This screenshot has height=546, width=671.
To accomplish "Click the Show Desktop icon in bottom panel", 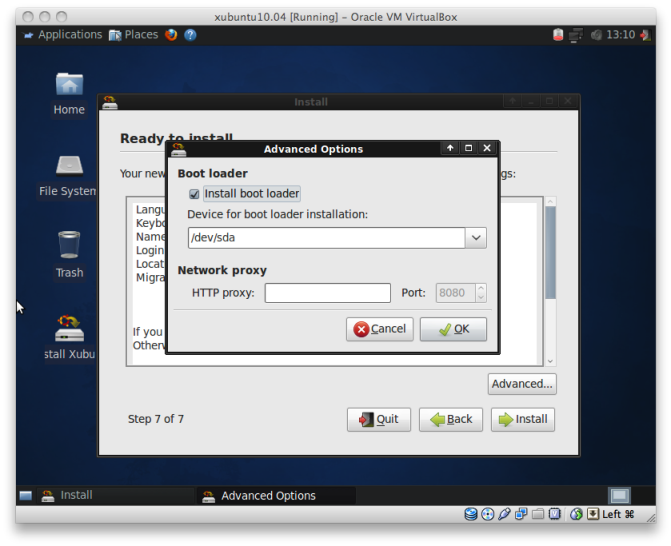I will (26, 496).
